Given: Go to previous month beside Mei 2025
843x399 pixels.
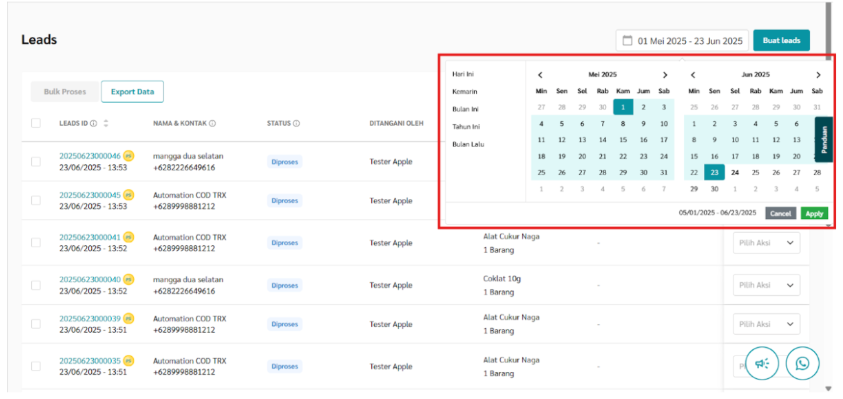Looking at the screenshot, I should (x=540, y=75).
